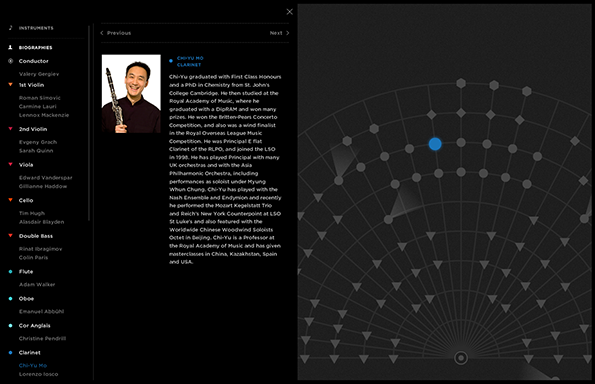Click the sidebar scrollbar

[x=89, y=123]
